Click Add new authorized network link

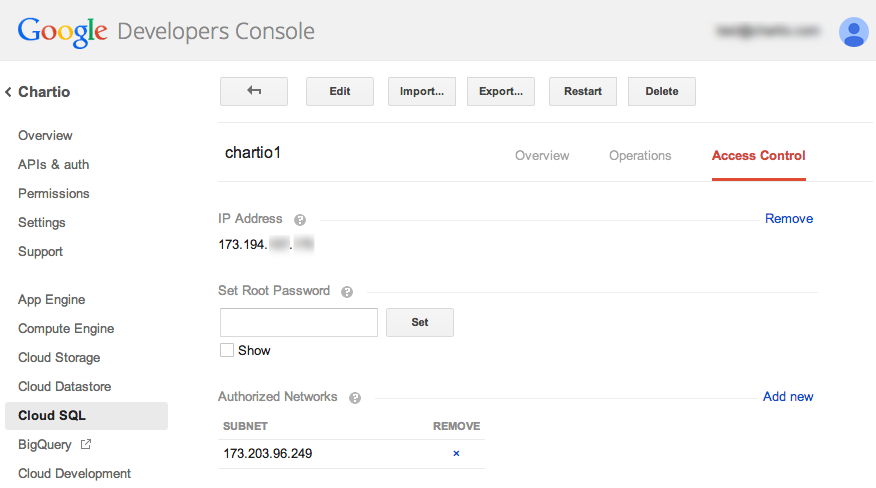[788, 396]
